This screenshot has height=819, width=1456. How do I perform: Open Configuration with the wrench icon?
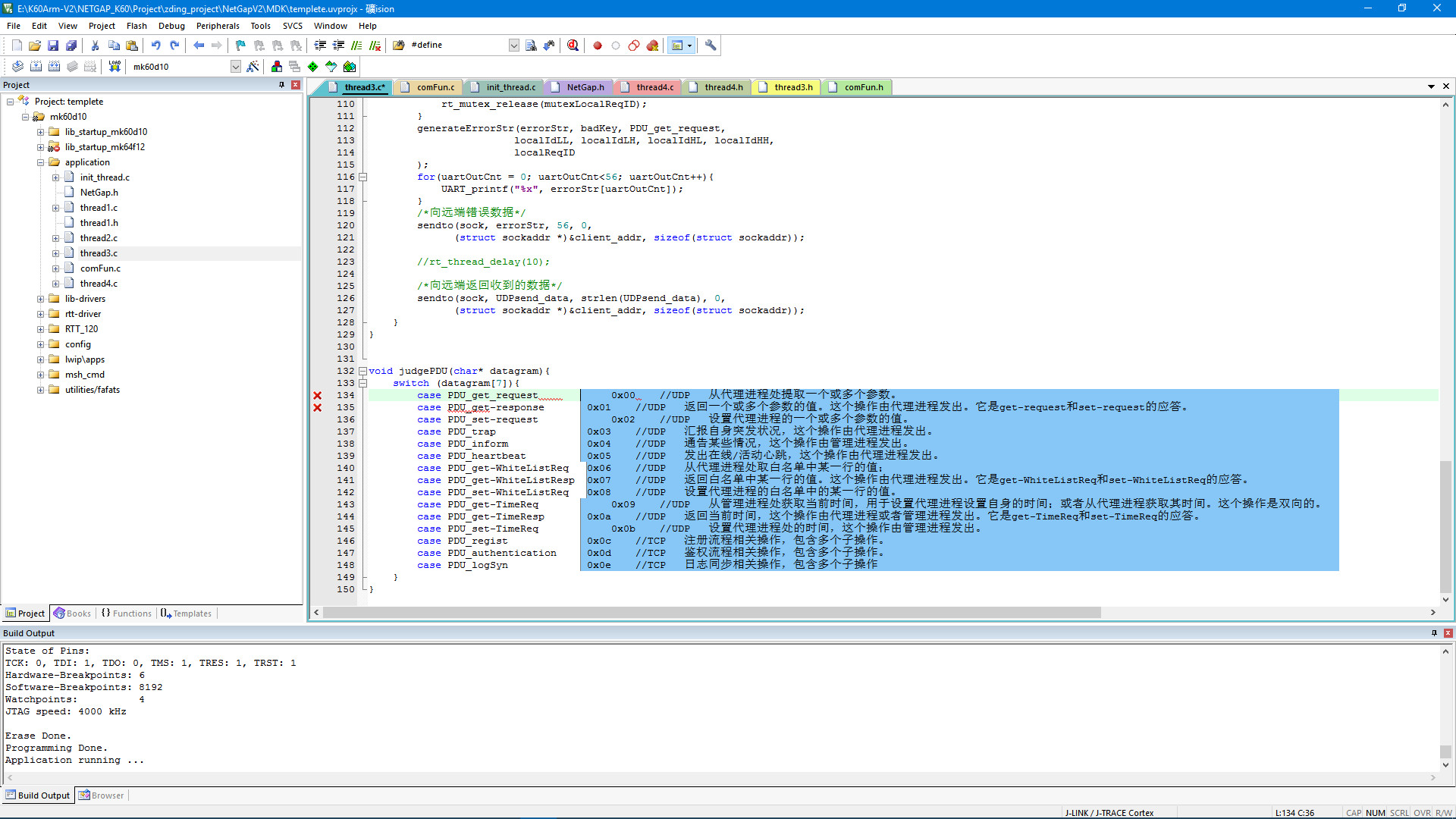(x=711, y=45)
